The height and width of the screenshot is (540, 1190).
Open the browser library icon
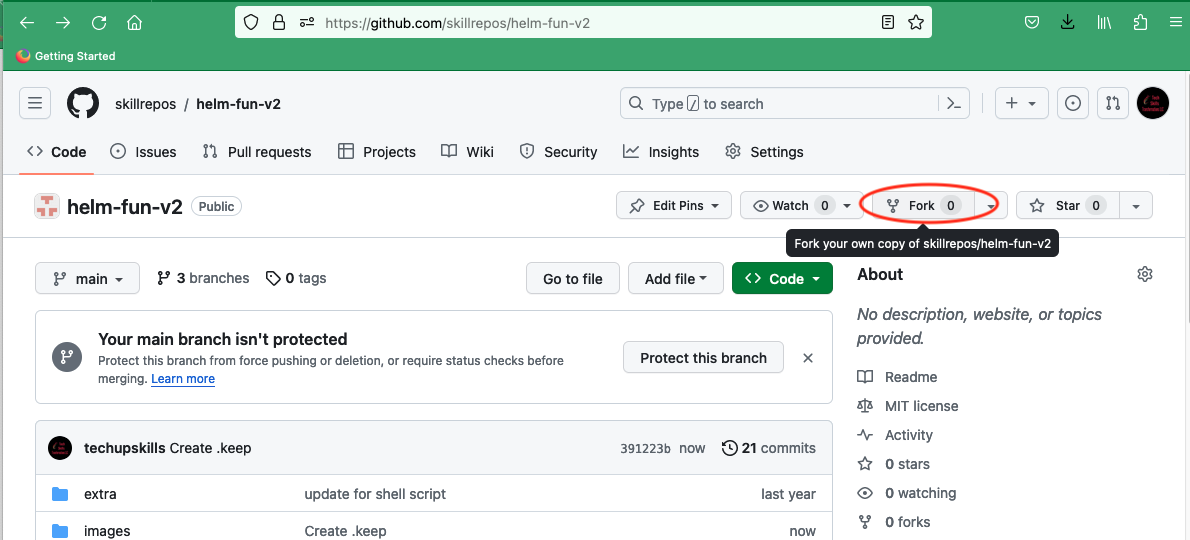(1104, 23)
